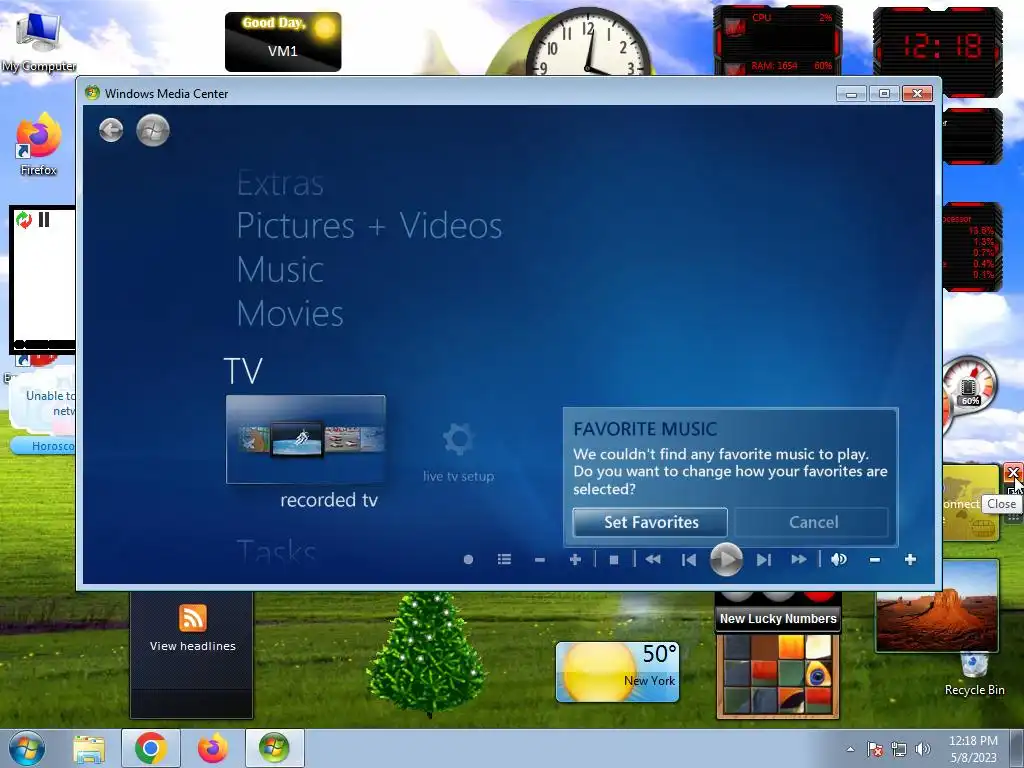Click the Good Day VM1 gadget
Screen dimensions: 1024x768
pos(283,42)
